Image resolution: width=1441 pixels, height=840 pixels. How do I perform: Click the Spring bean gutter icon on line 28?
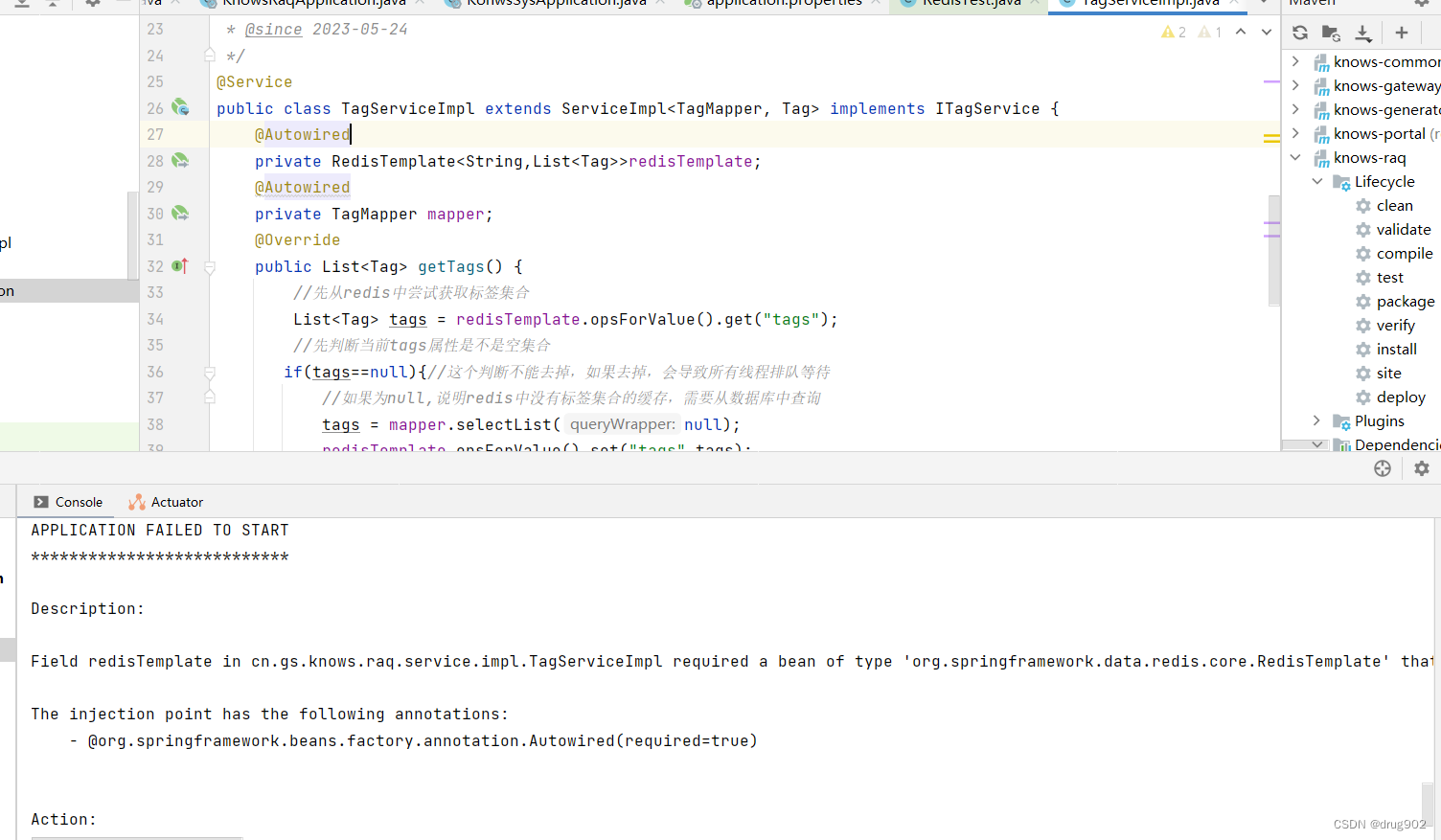click(x=180, y=160)
